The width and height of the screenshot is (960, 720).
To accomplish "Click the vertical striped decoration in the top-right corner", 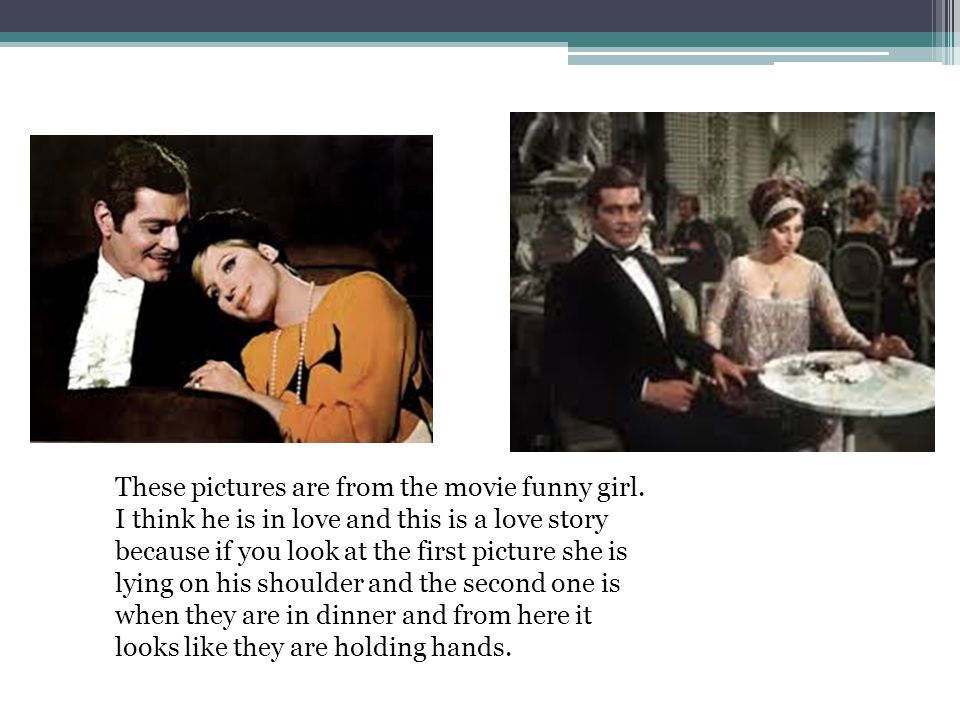I will (x=946, y=32).
